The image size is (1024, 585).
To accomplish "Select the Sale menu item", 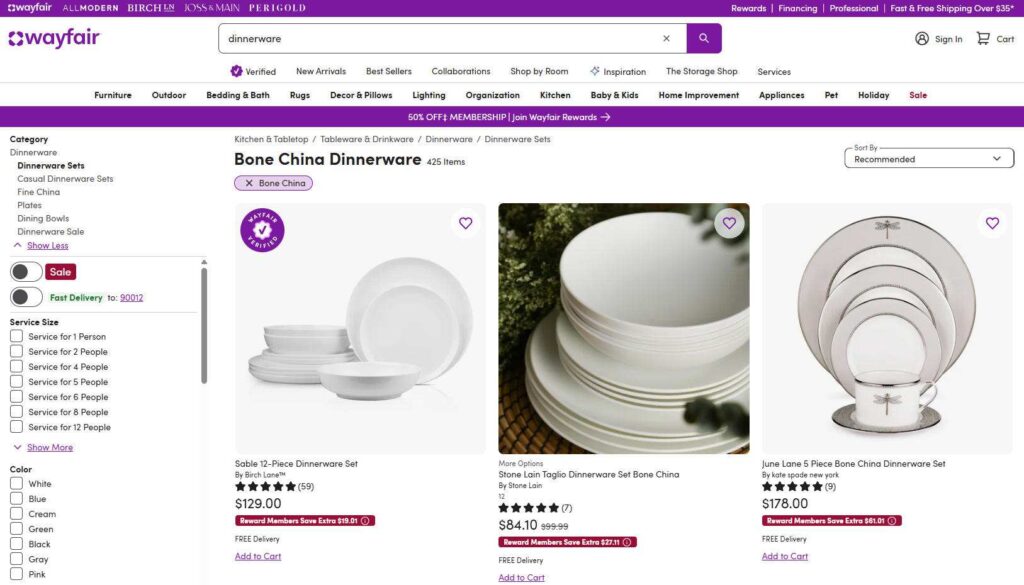I will click(918, 95).
